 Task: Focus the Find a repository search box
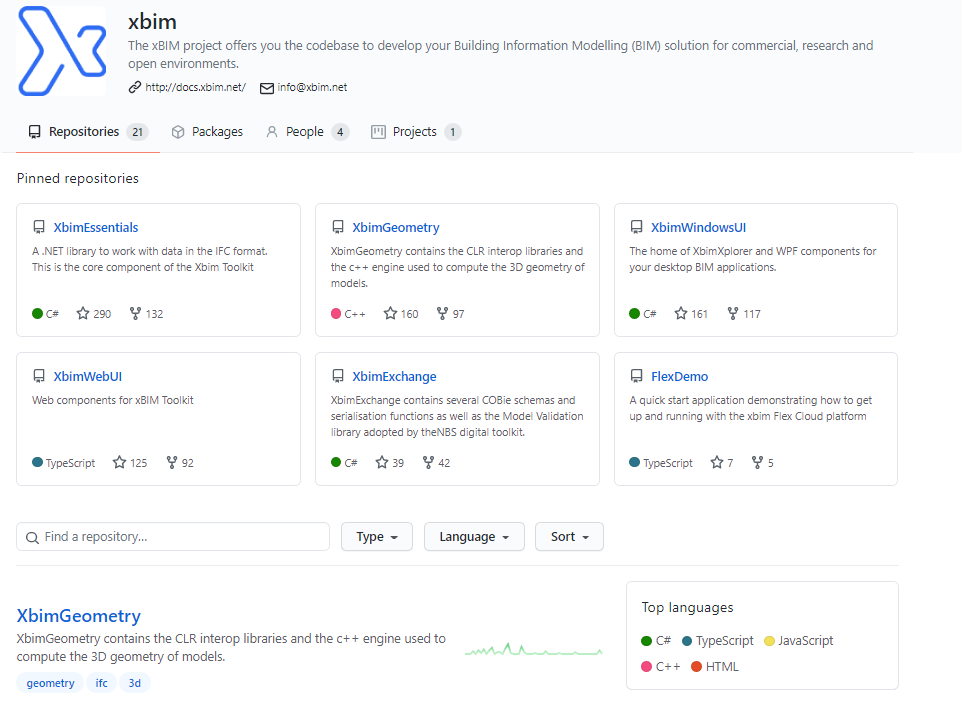click(x=173, y=537)
